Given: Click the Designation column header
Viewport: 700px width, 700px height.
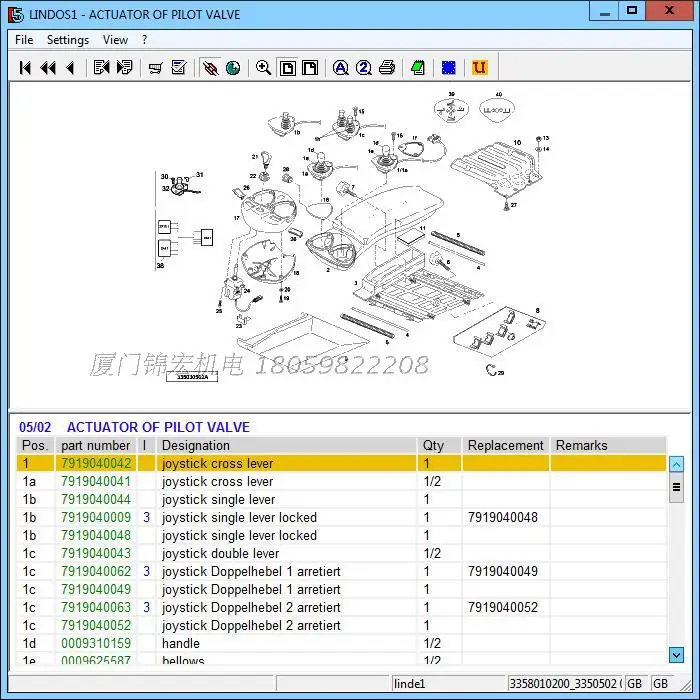Looking at the screenshot, I should click(286, 446).
